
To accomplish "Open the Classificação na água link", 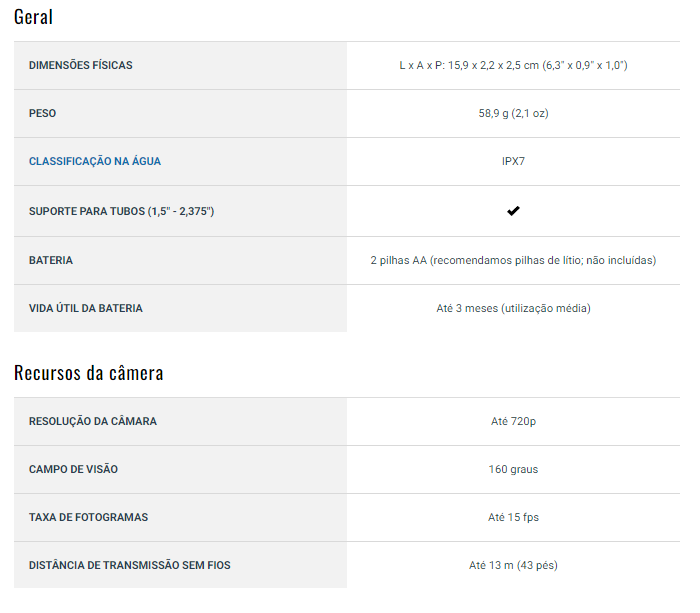I will (x=94, y=161).
